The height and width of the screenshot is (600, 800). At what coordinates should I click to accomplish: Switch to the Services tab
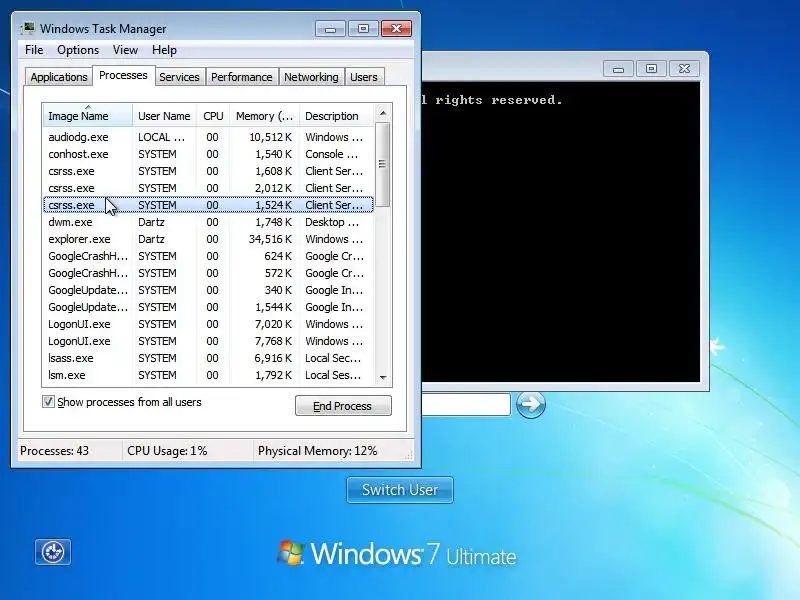point(180,77)
